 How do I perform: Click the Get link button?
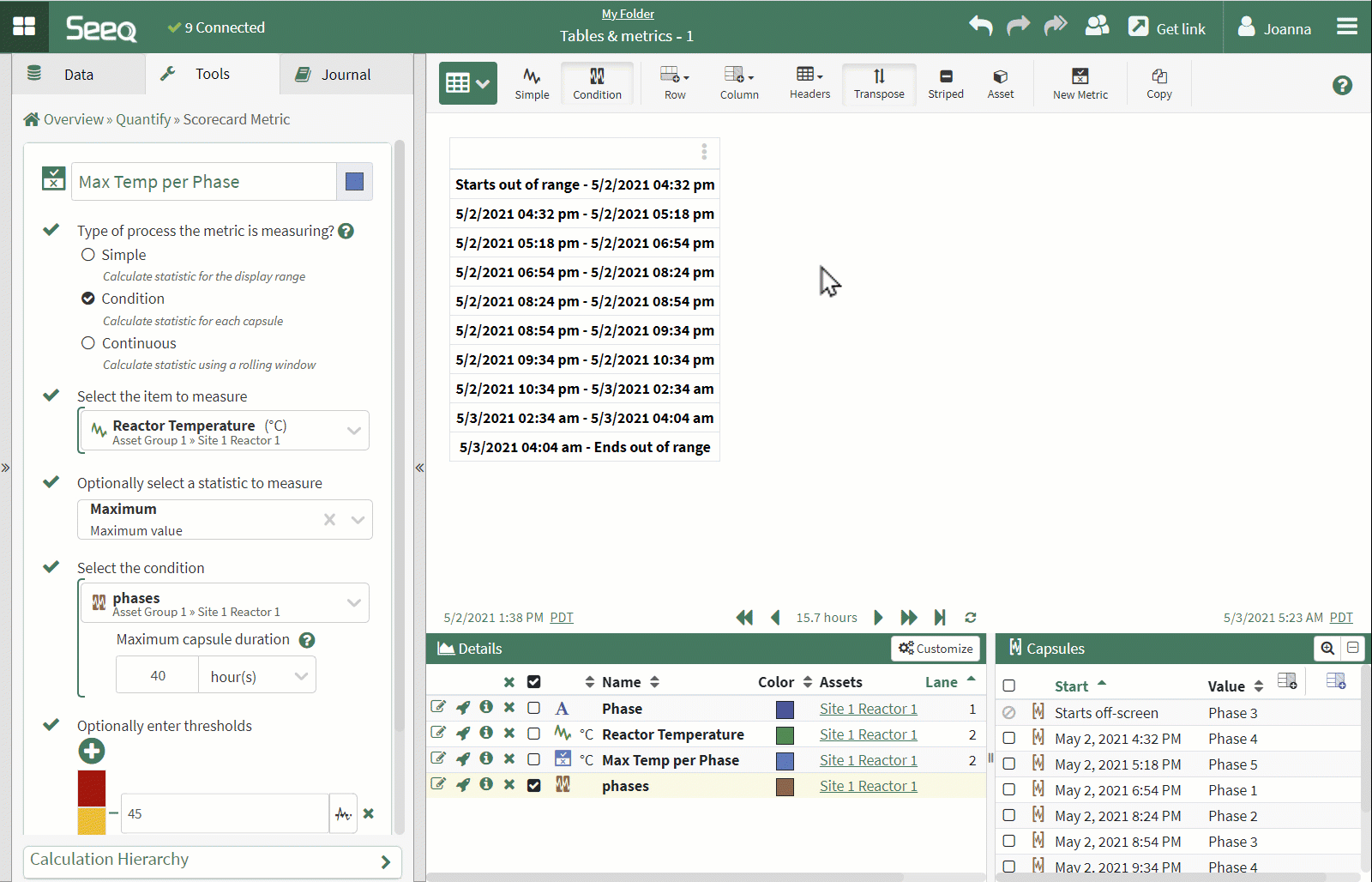[1167, 28]
